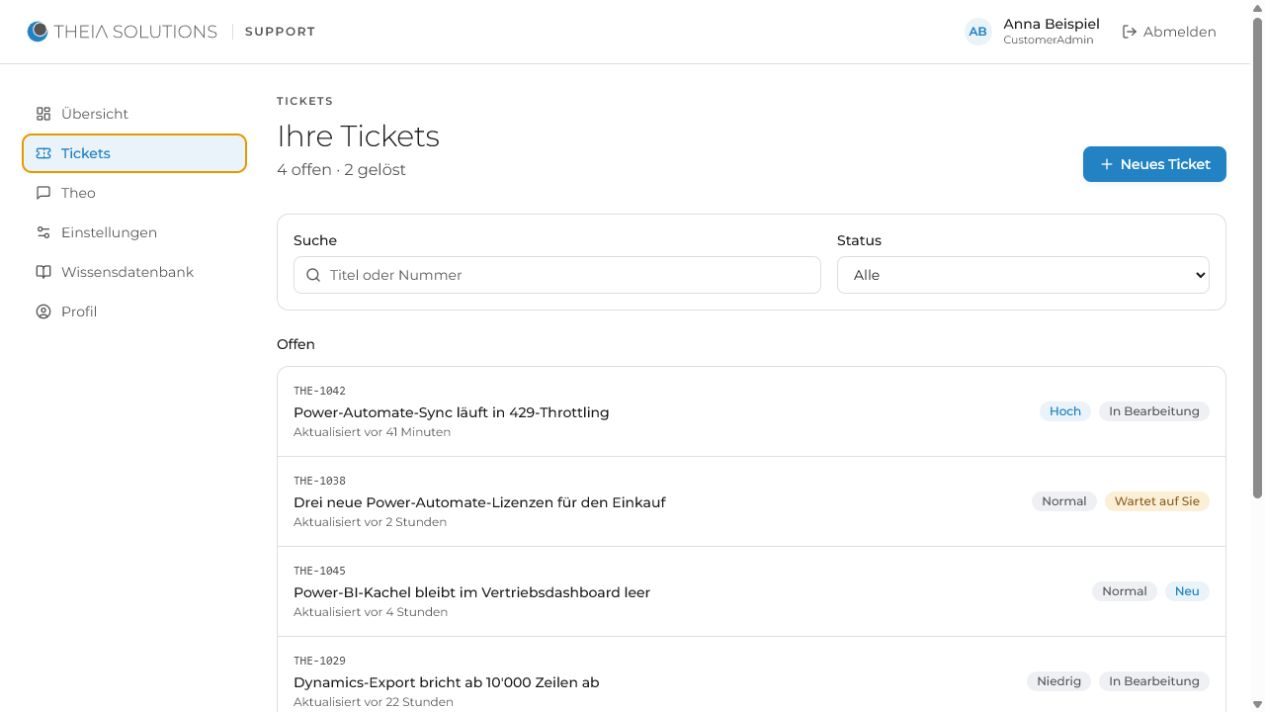This screenshot has width=1265, height=712.
Task: Click the Wartet auf Sie badge
Action: (1157, 501)
